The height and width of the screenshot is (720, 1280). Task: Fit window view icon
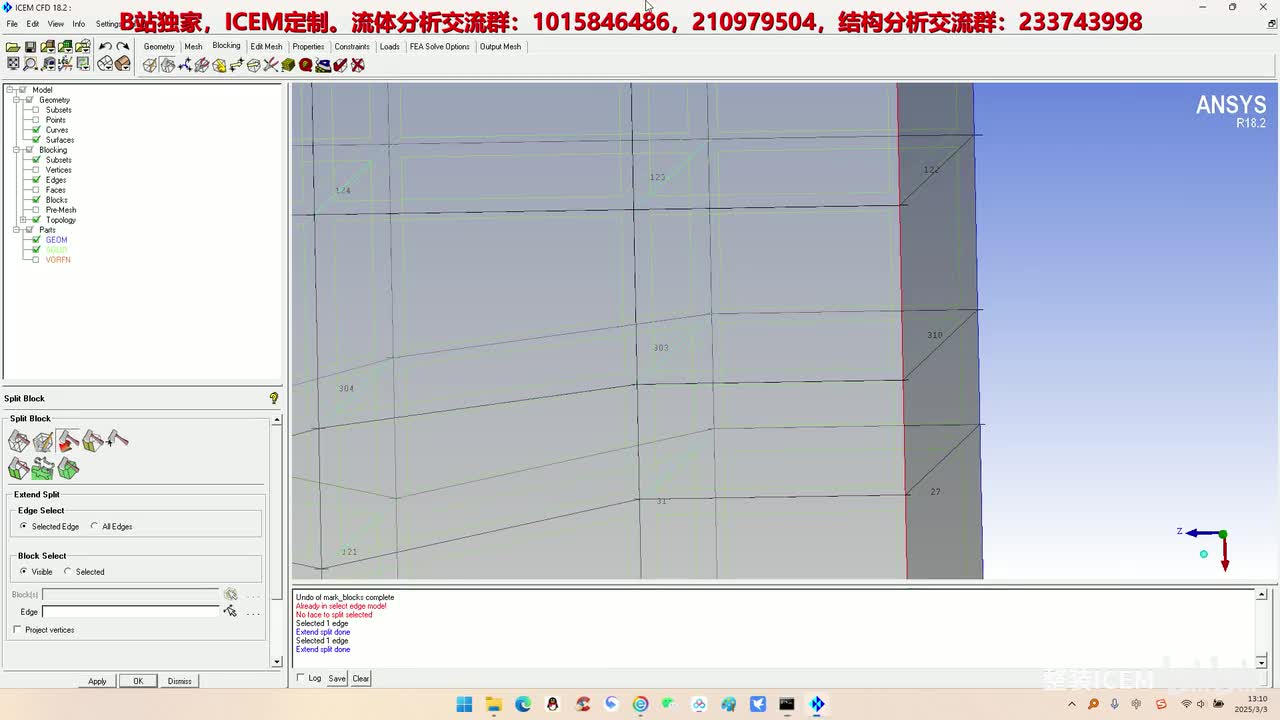tap(13, 64)
